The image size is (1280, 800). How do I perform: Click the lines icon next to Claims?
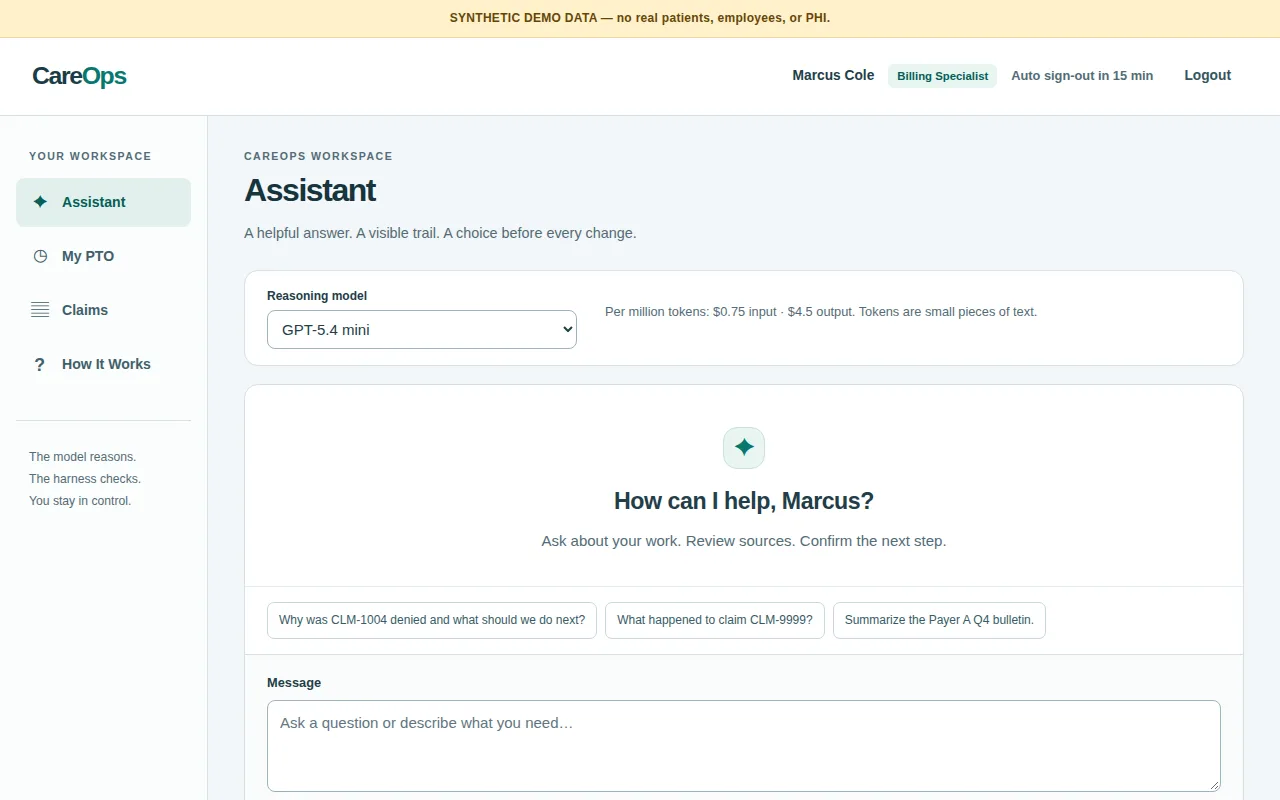pyautogui.click(x=40, y=310)
